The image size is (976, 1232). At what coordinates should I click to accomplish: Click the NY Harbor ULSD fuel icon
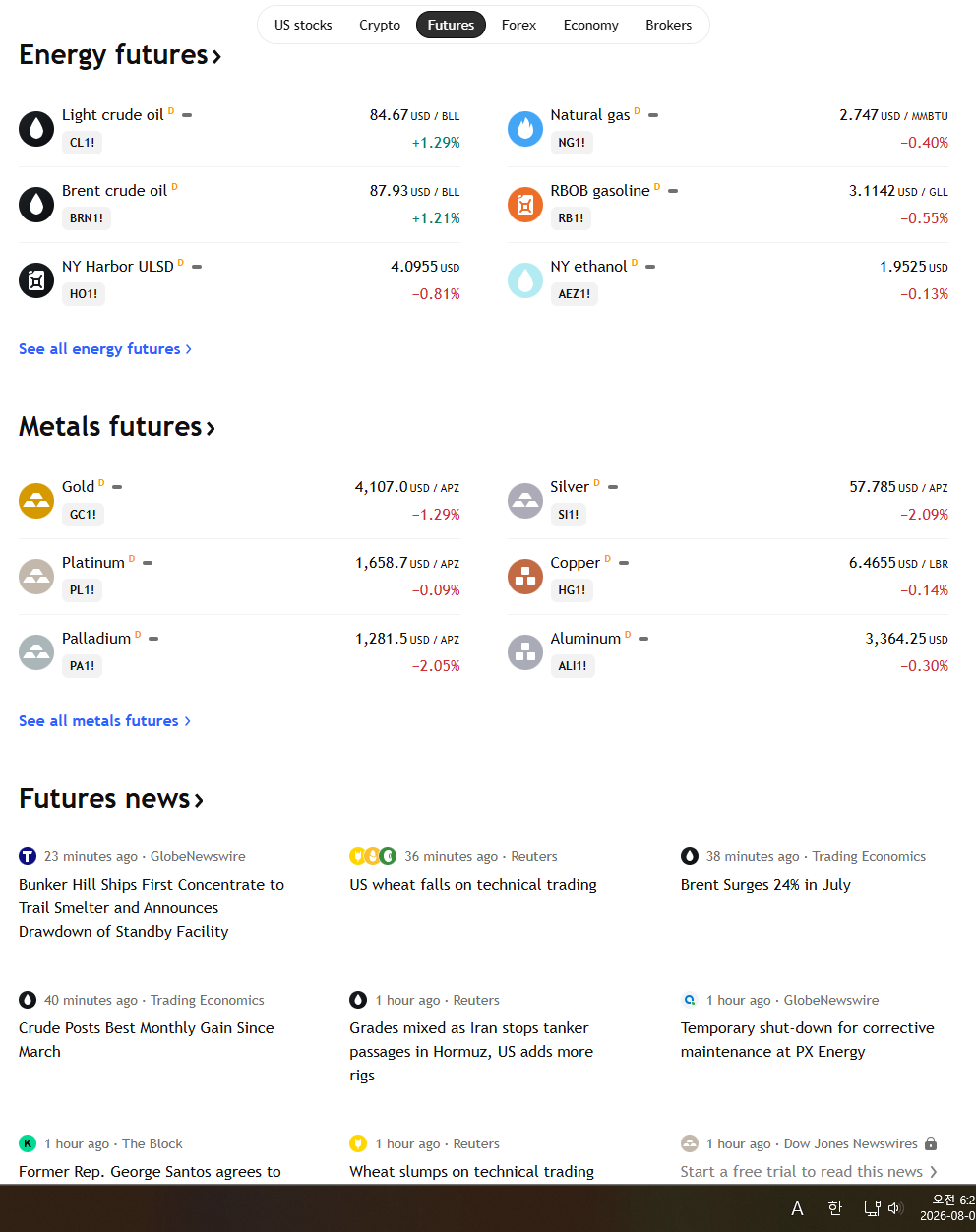tap(36, 280)
